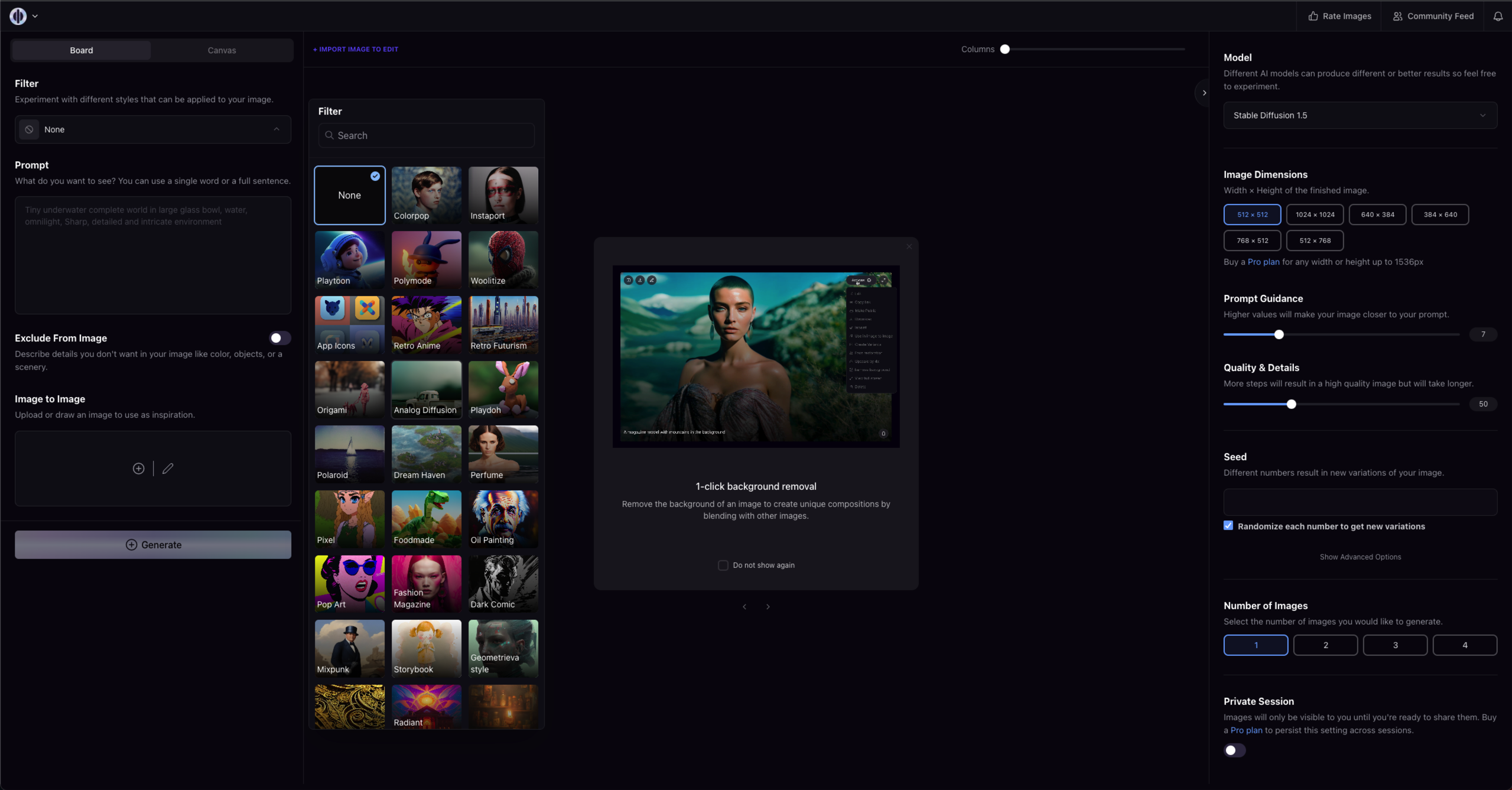Click the notification bell icon
The width and height of the screenshot is (1512, 790).
1498,17
